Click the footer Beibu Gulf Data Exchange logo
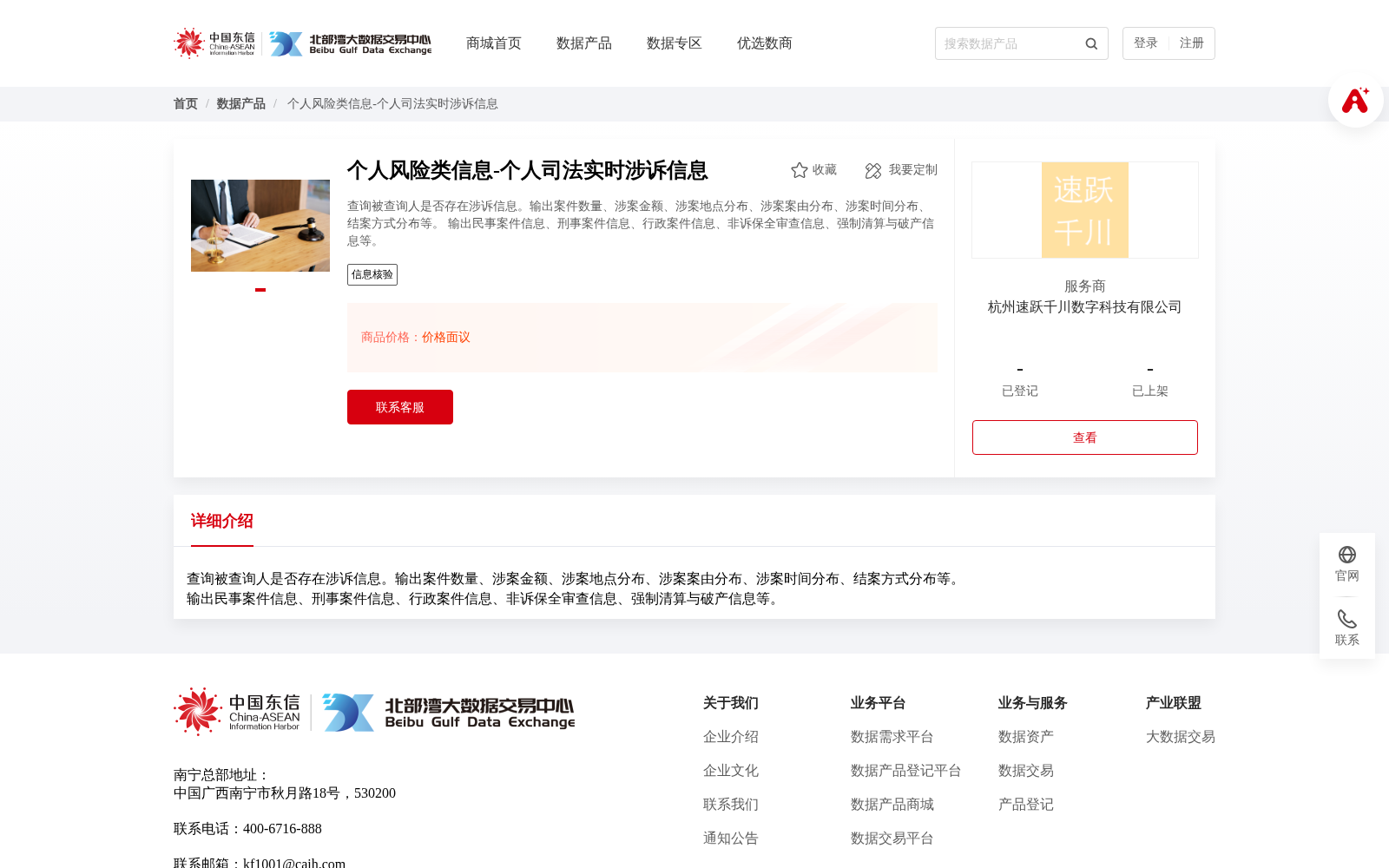This screenshot has width=1389, height=868. tap(448, 712)
